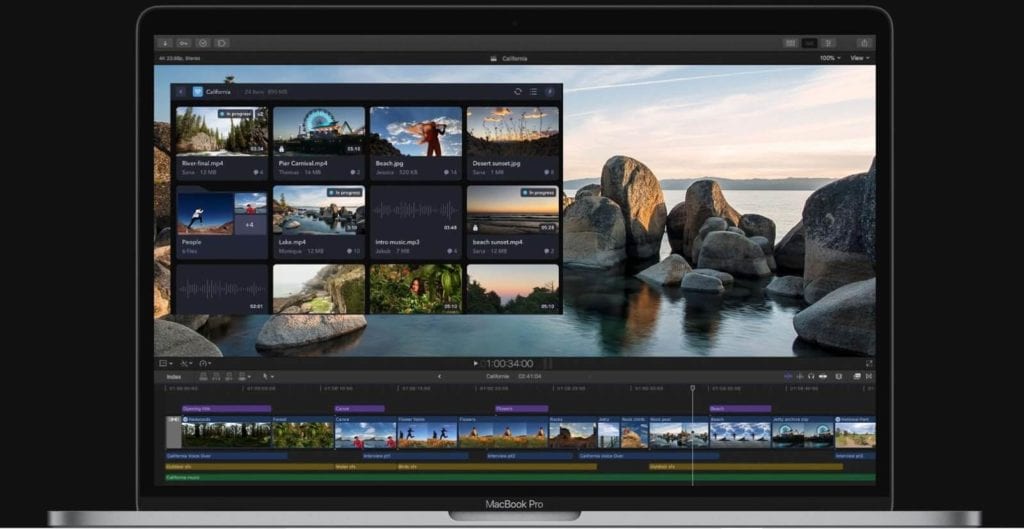This screenshot has width=1024, height=529.
Task: Open the Pier Carnival.mp4 thumbnail
Action: [319, 131]
